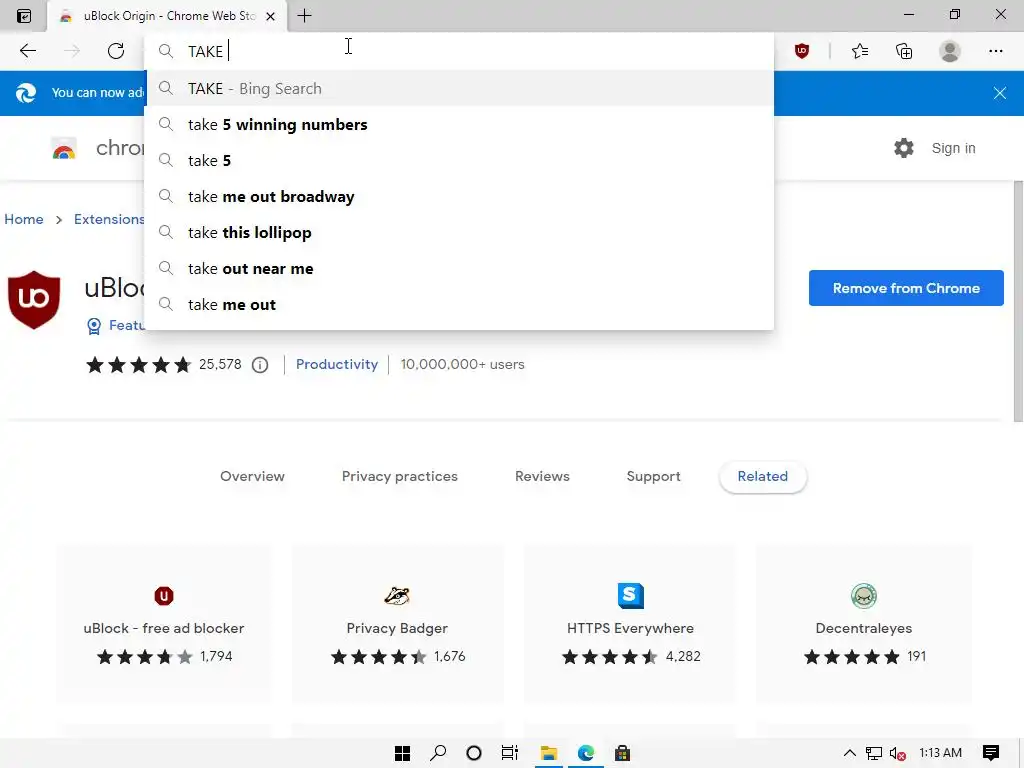Switch to the Overview tab
The height and width of the screenshot is (768, 1024).
[252, 476]
